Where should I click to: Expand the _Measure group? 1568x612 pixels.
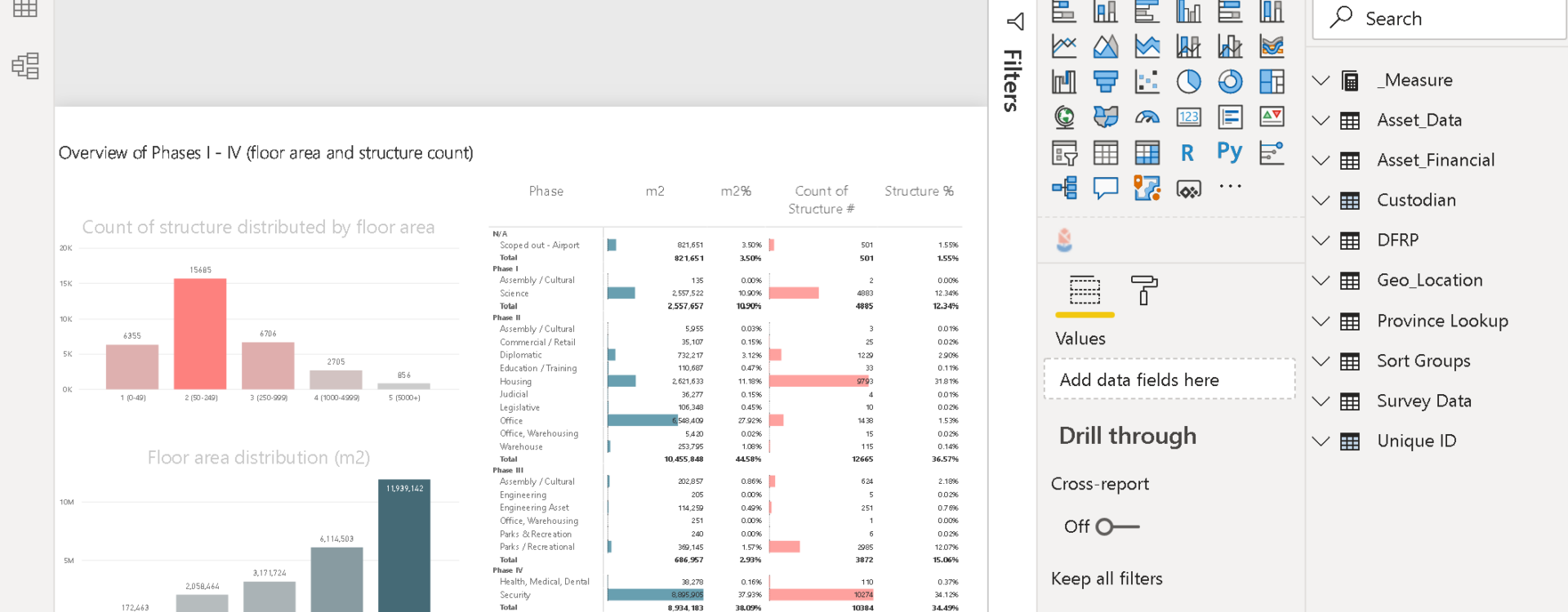point(1321,81)
